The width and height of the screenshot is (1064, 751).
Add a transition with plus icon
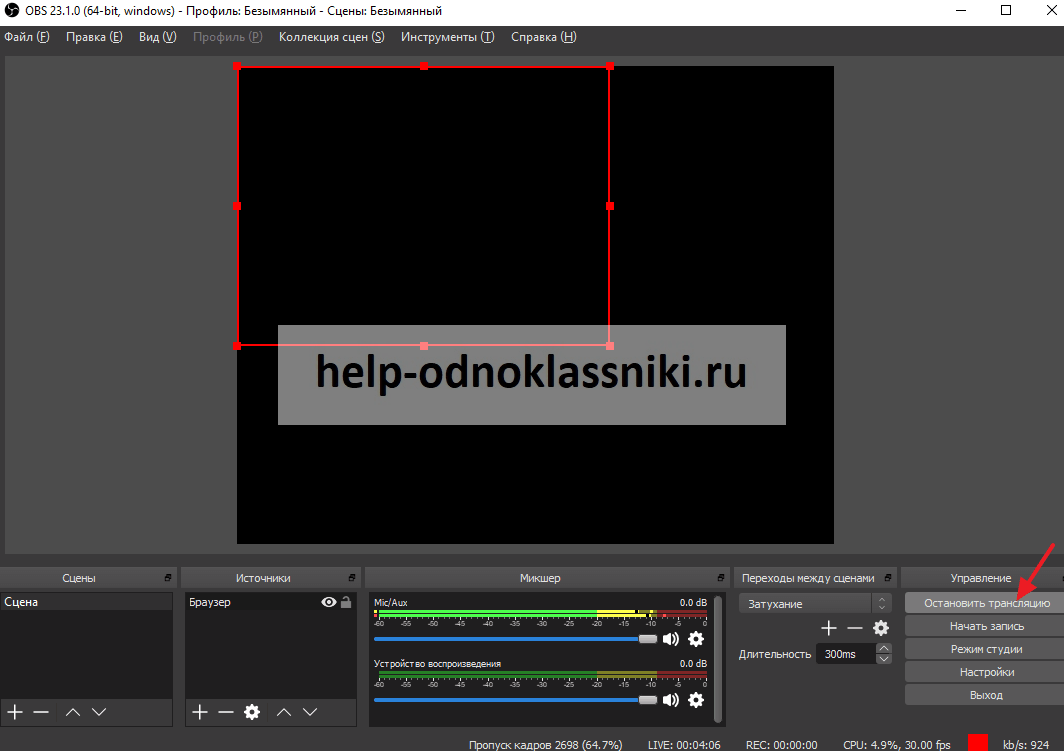(x=829, y=628)
